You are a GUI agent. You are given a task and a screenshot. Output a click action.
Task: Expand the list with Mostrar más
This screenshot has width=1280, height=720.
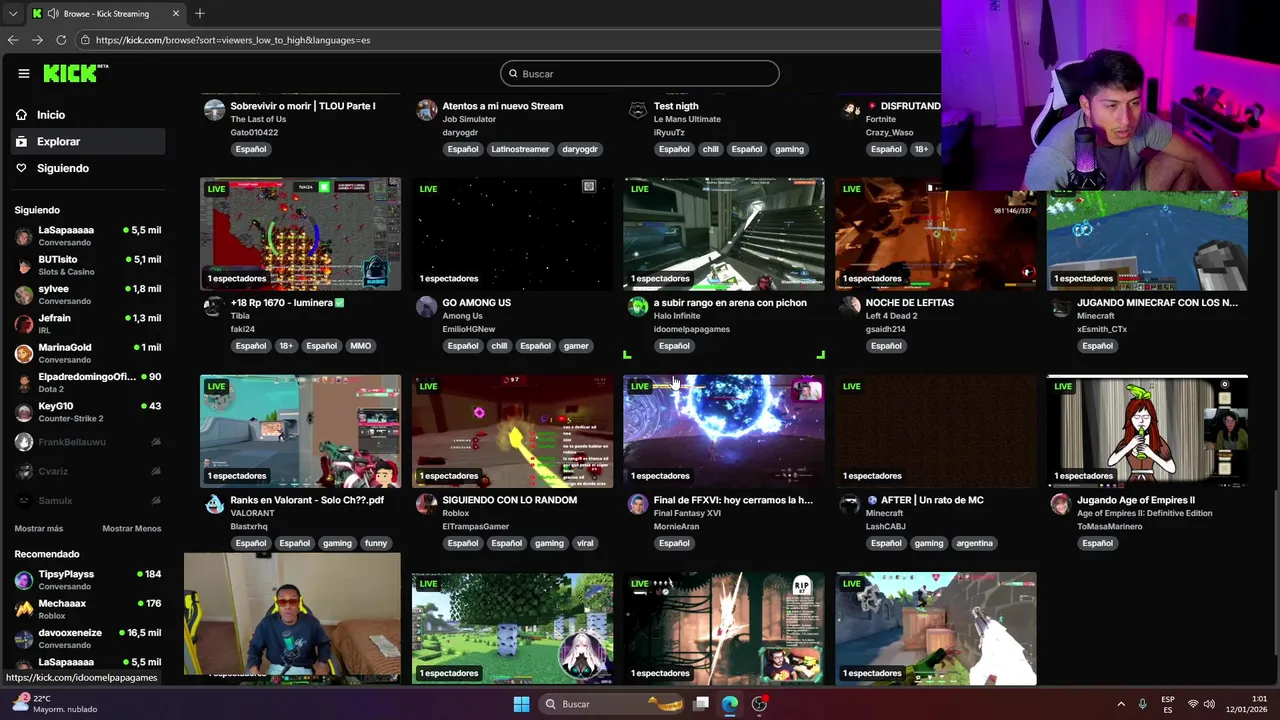point(39,528)
